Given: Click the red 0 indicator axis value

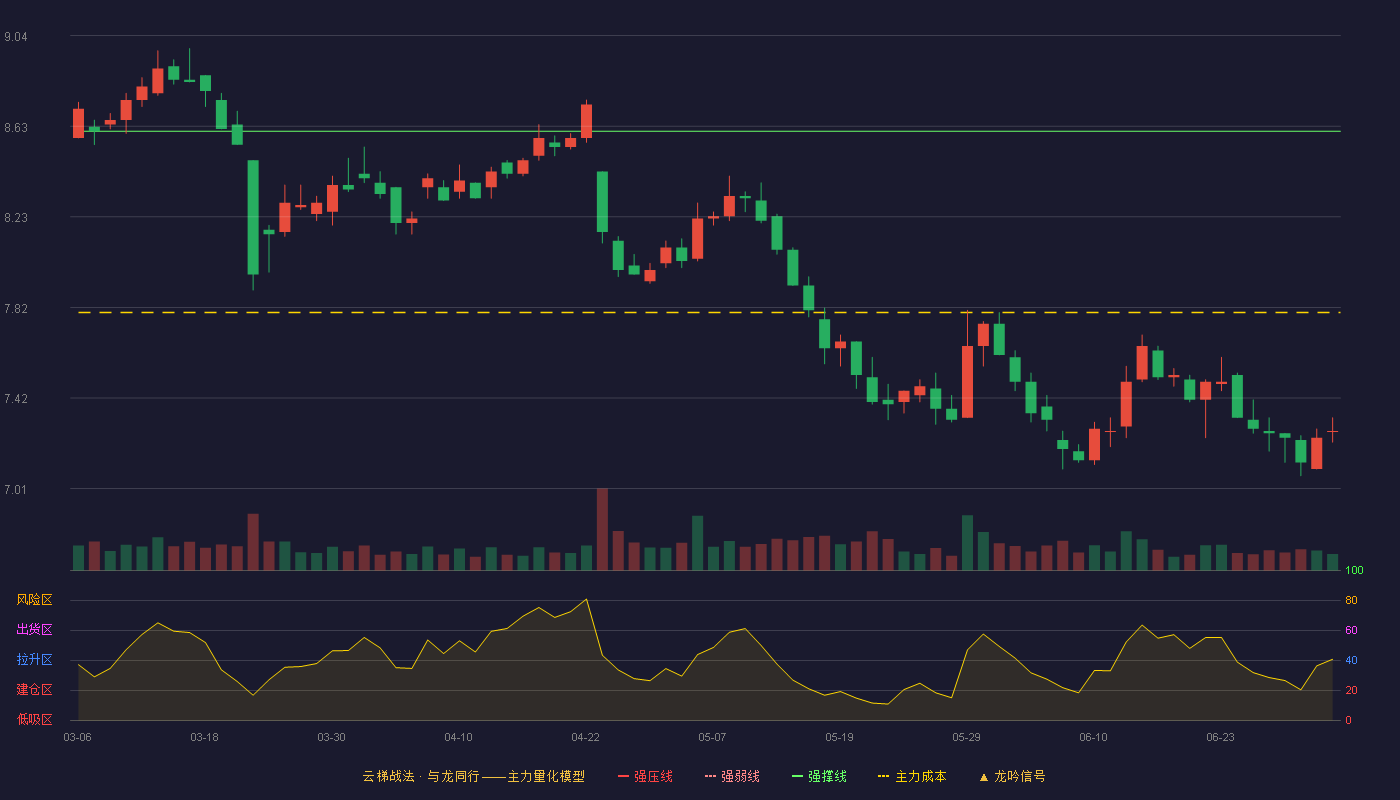Looking at the screenshot, I should point(1348,720).
